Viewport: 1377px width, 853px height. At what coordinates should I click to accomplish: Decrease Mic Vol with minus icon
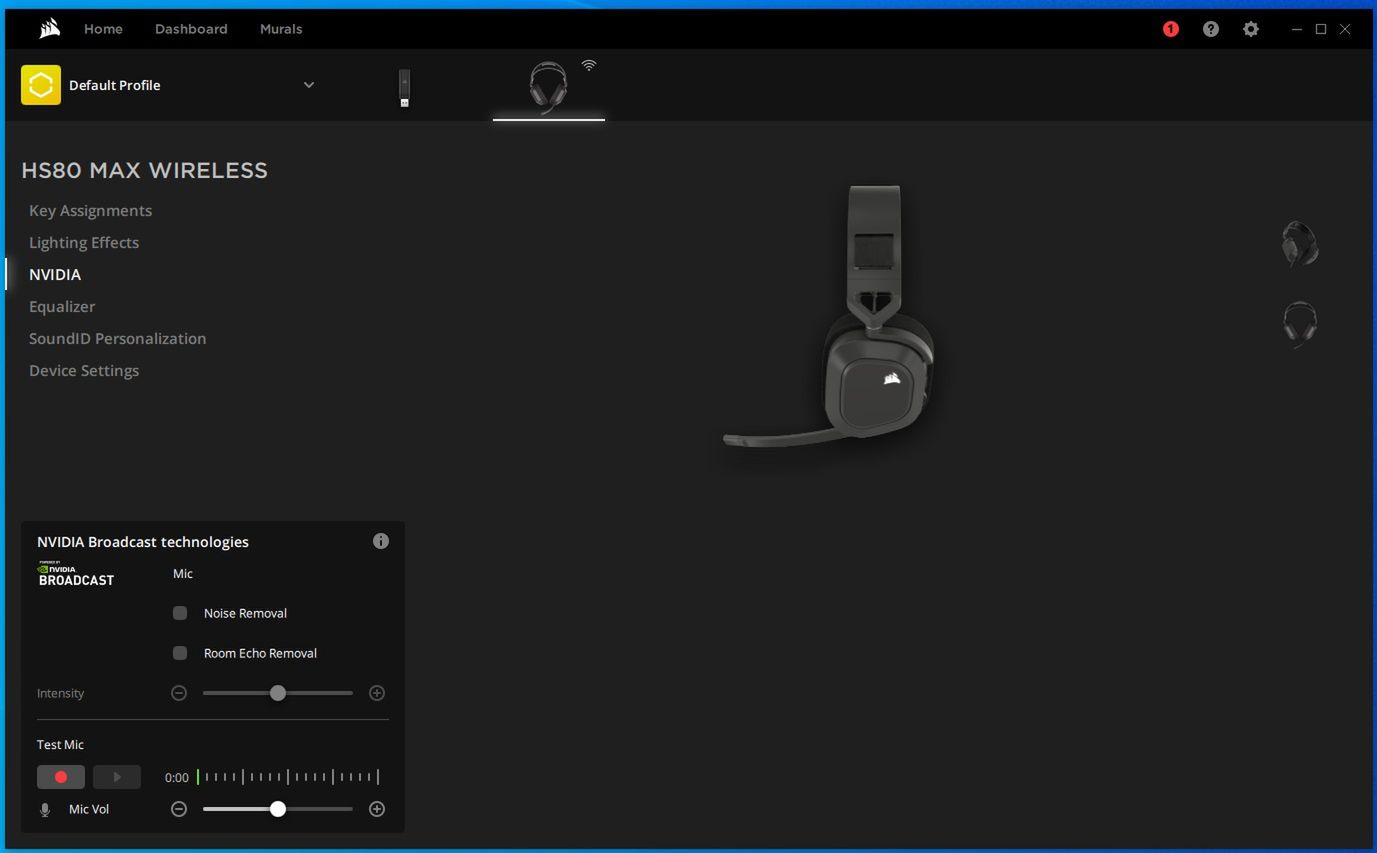(179, 809)
